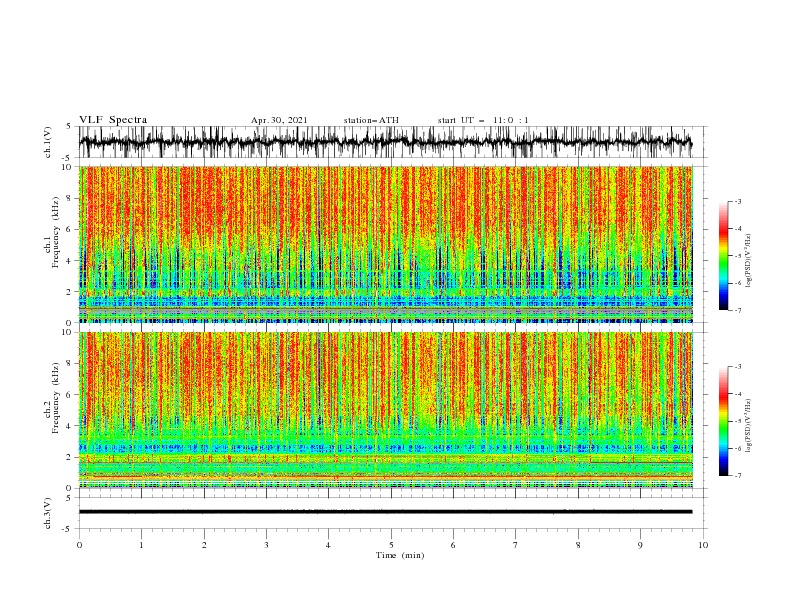Screen dimensions: 792x612
Task: Click the "7" tick on time axis
Action: [516, 545]
